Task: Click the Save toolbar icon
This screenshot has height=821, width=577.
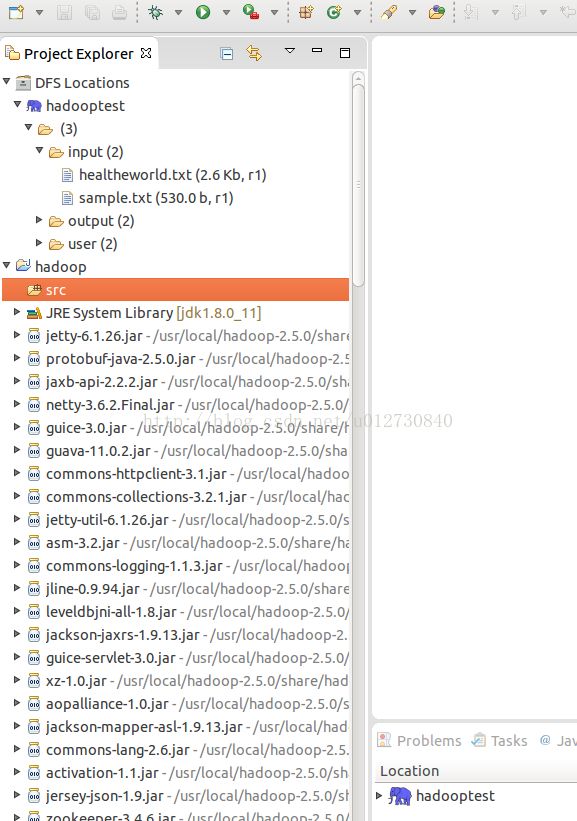Action: click(64, 12)
